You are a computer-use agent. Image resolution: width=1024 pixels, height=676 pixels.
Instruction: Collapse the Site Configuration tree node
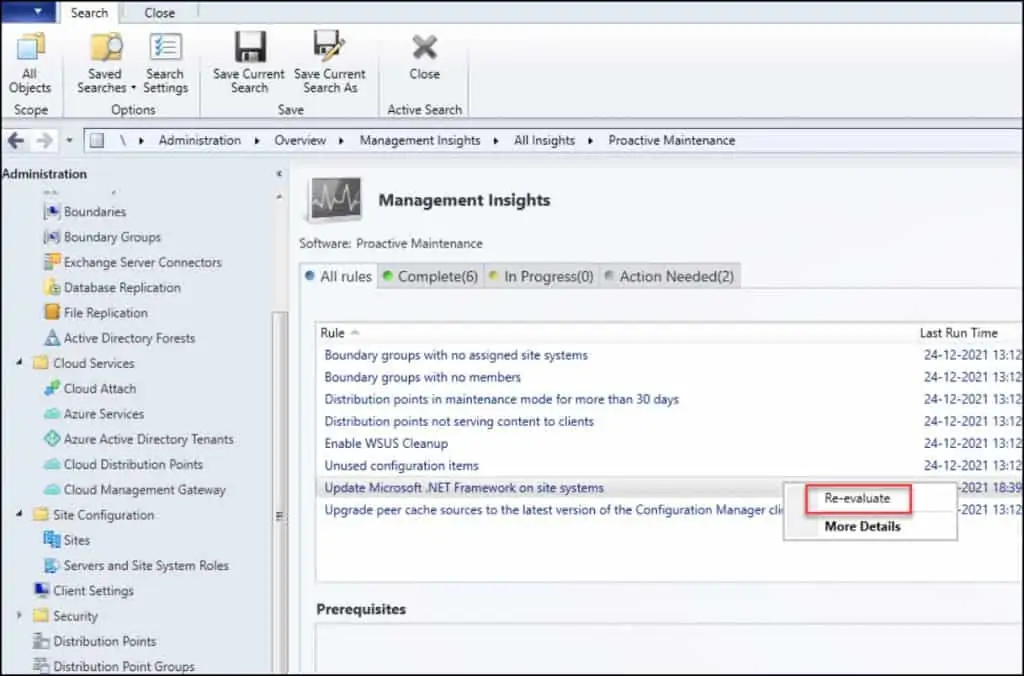tap(20, 515)
